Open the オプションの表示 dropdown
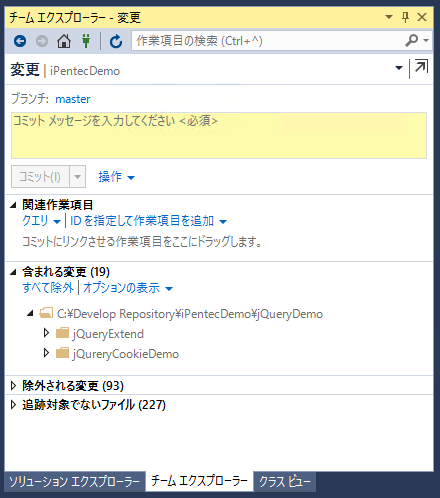The height and width of the screenshot is (498, 440). point(128,288)
